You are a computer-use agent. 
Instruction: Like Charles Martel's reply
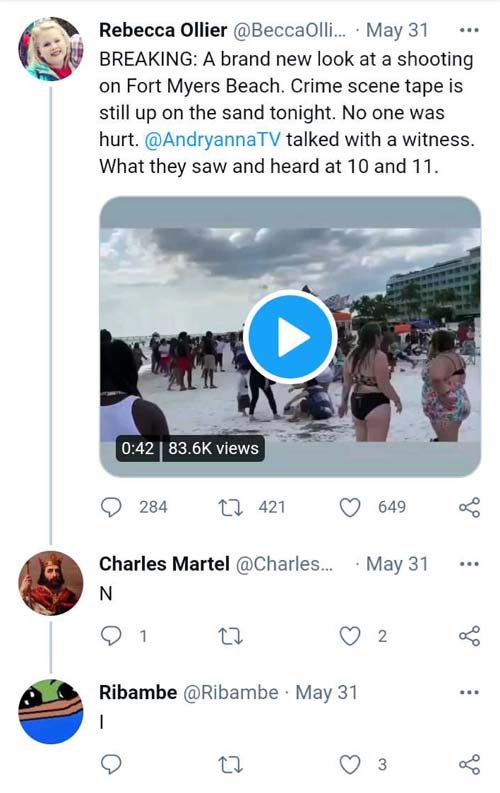(x=350, y=636)
